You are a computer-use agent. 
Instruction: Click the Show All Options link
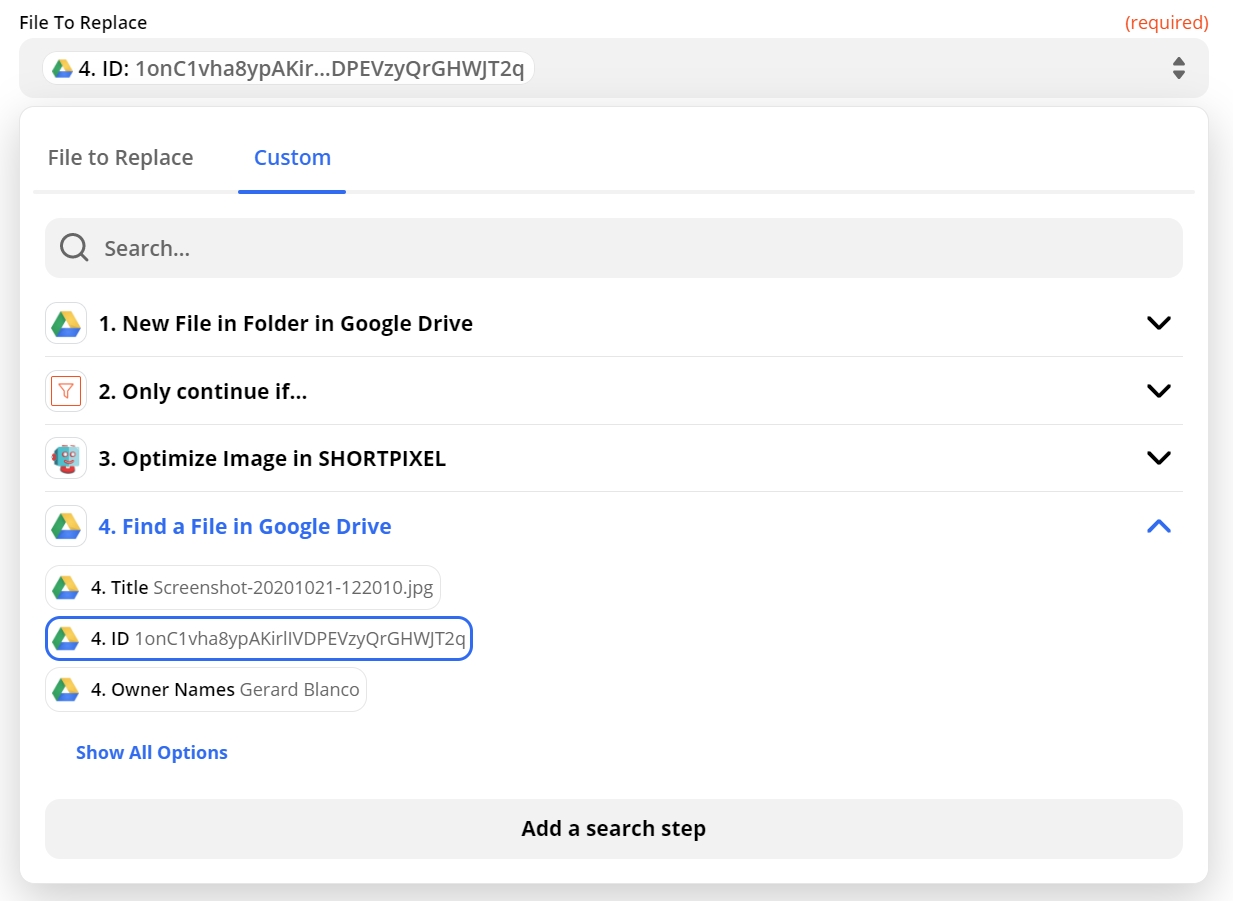152,753
